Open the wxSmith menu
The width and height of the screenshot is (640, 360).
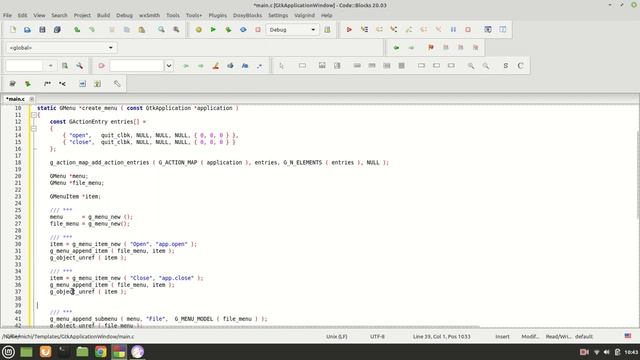click(x=149, y=15)
